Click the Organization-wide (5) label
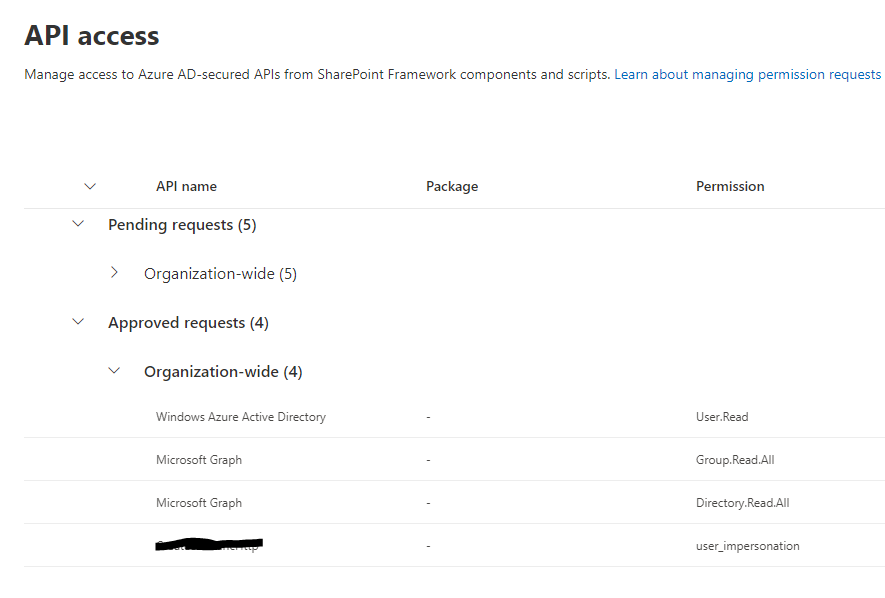This screenshot has height=598, width=885. tap(220, 272)
